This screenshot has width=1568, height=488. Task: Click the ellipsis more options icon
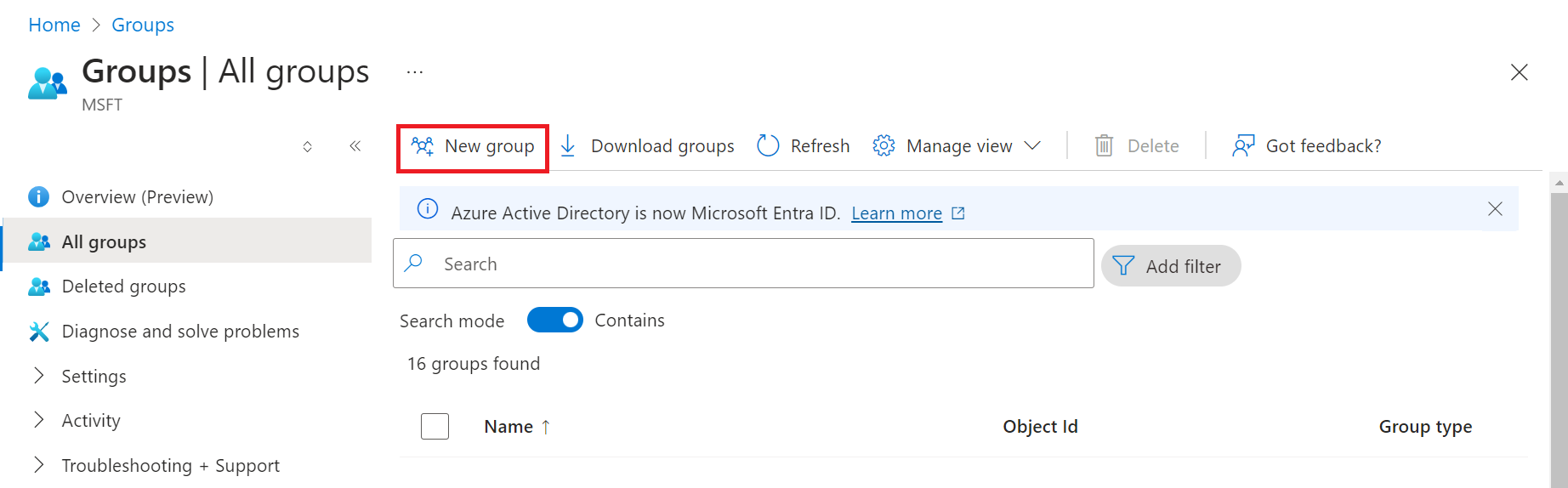(x=414, y=72)
